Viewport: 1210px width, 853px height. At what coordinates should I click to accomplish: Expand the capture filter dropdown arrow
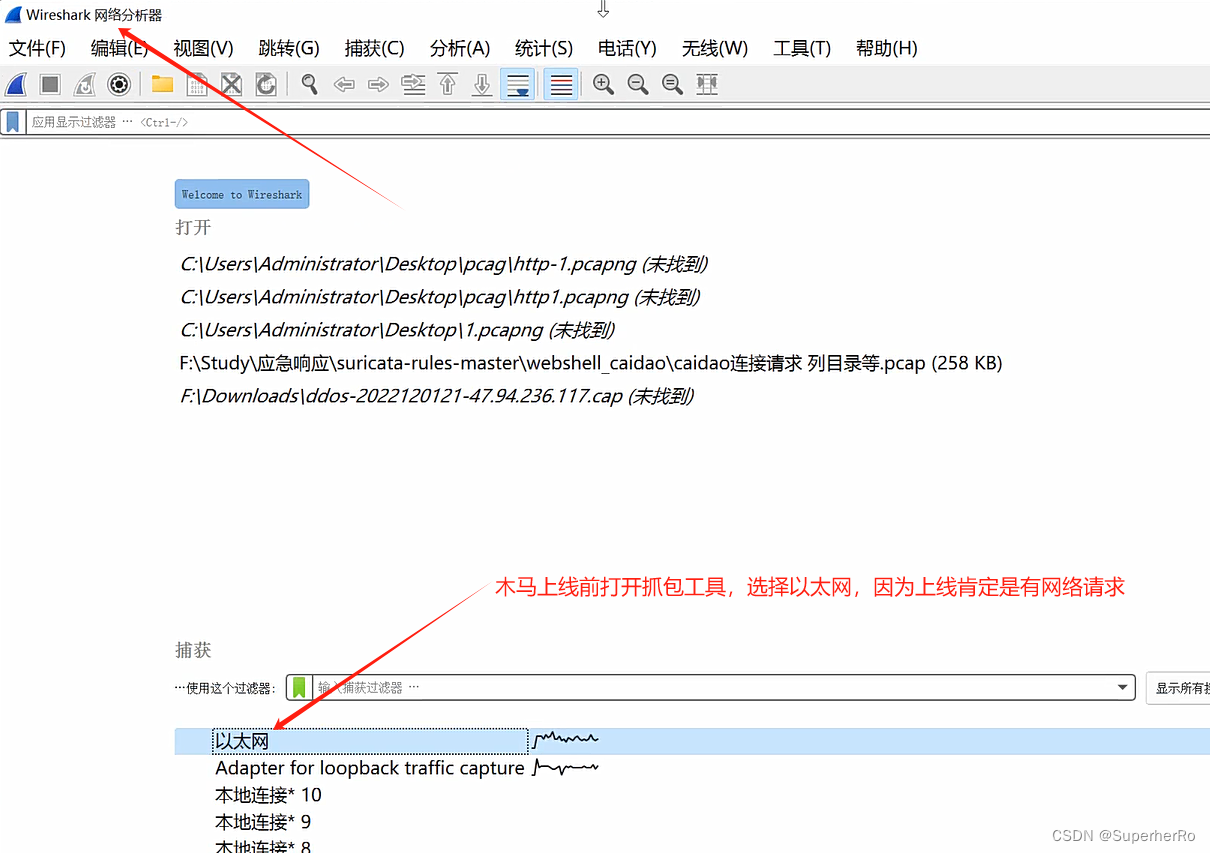point(1124,688)
